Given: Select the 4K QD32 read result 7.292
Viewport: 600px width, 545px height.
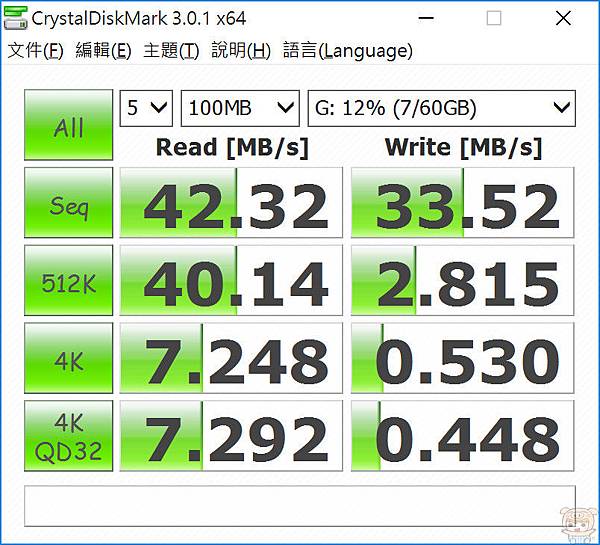Looking at the screenshot, I should [231, 436].
